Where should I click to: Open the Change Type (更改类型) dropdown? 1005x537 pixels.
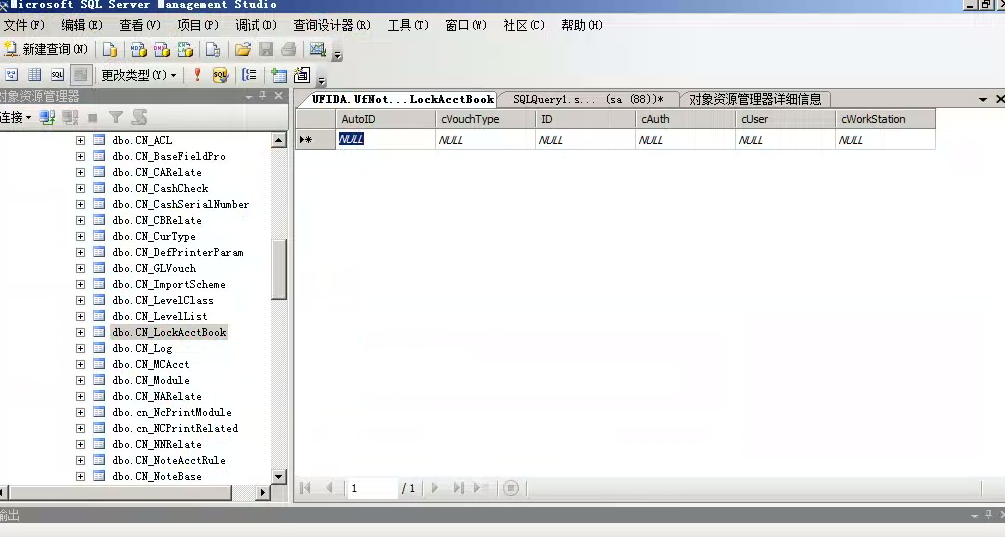[x=138, y=75]
